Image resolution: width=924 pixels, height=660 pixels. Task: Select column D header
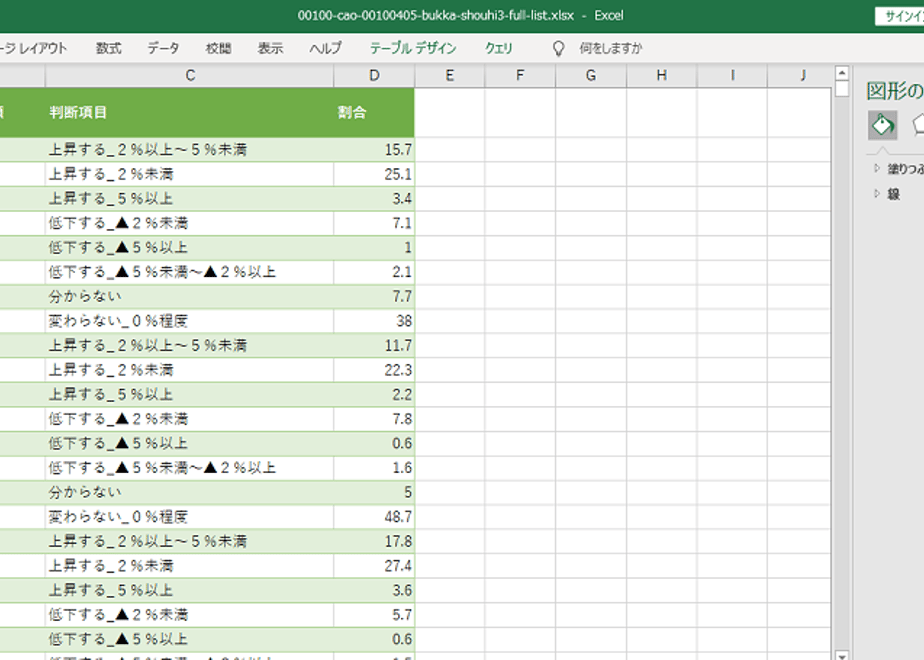[x=374, y=75]
